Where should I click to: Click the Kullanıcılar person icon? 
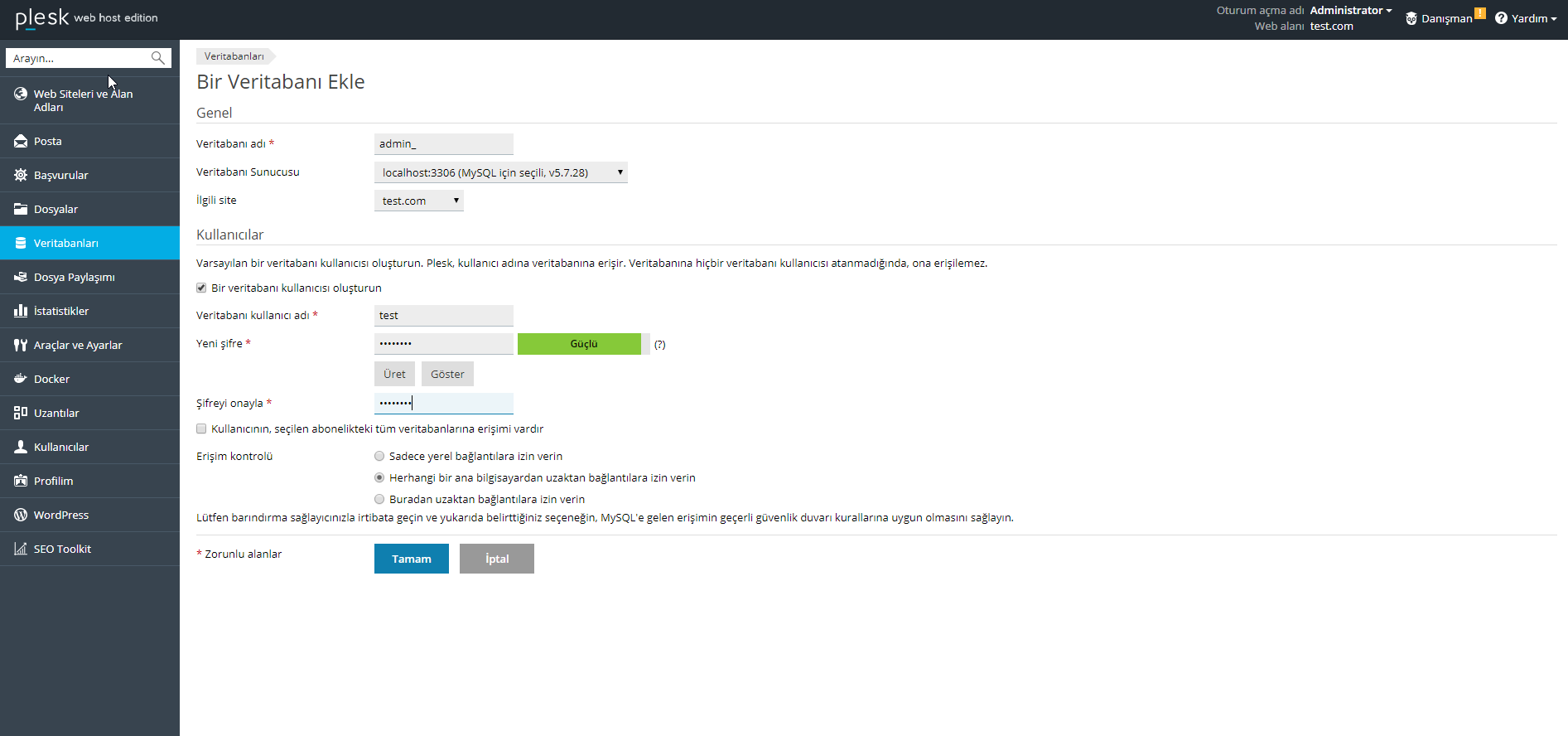click(21, 447)
